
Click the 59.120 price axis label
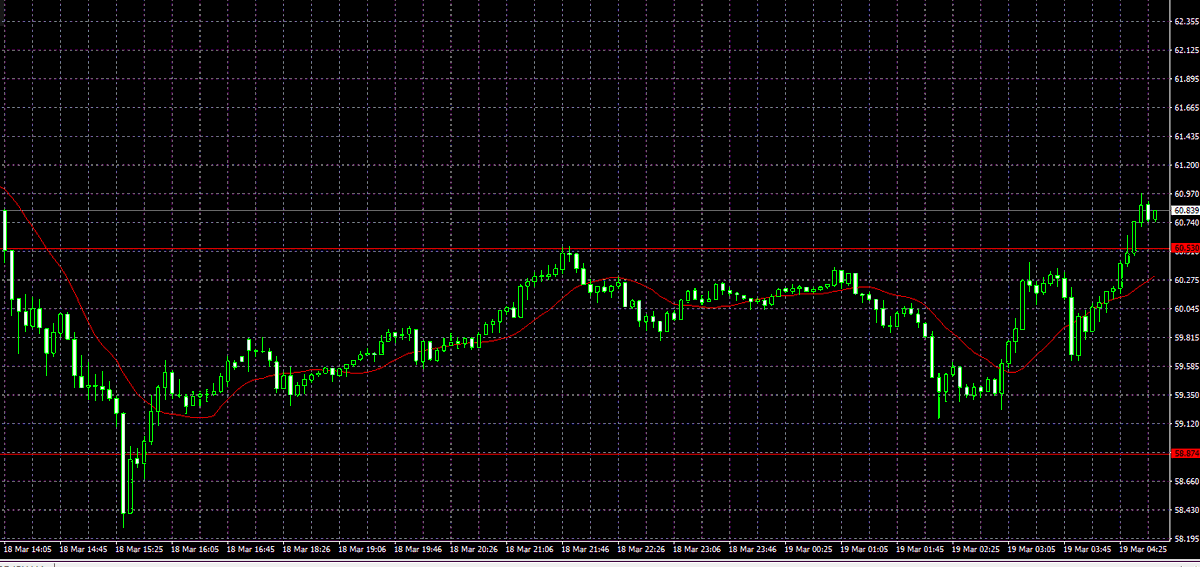1186,424
